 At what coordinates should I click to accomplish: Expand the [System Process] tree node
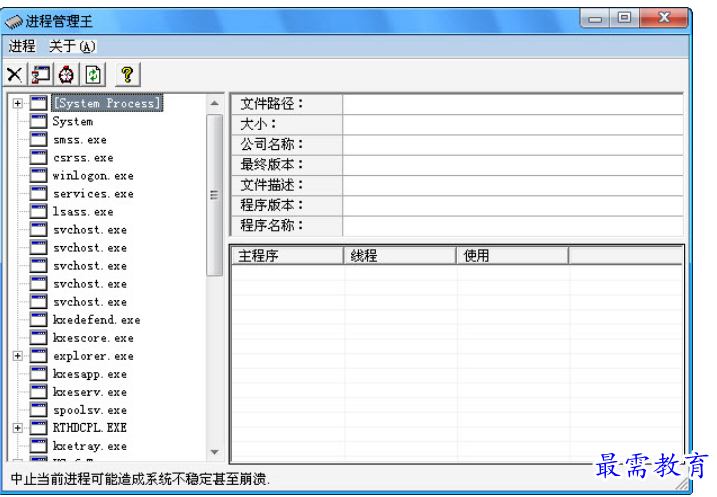[x=17, y=103]
